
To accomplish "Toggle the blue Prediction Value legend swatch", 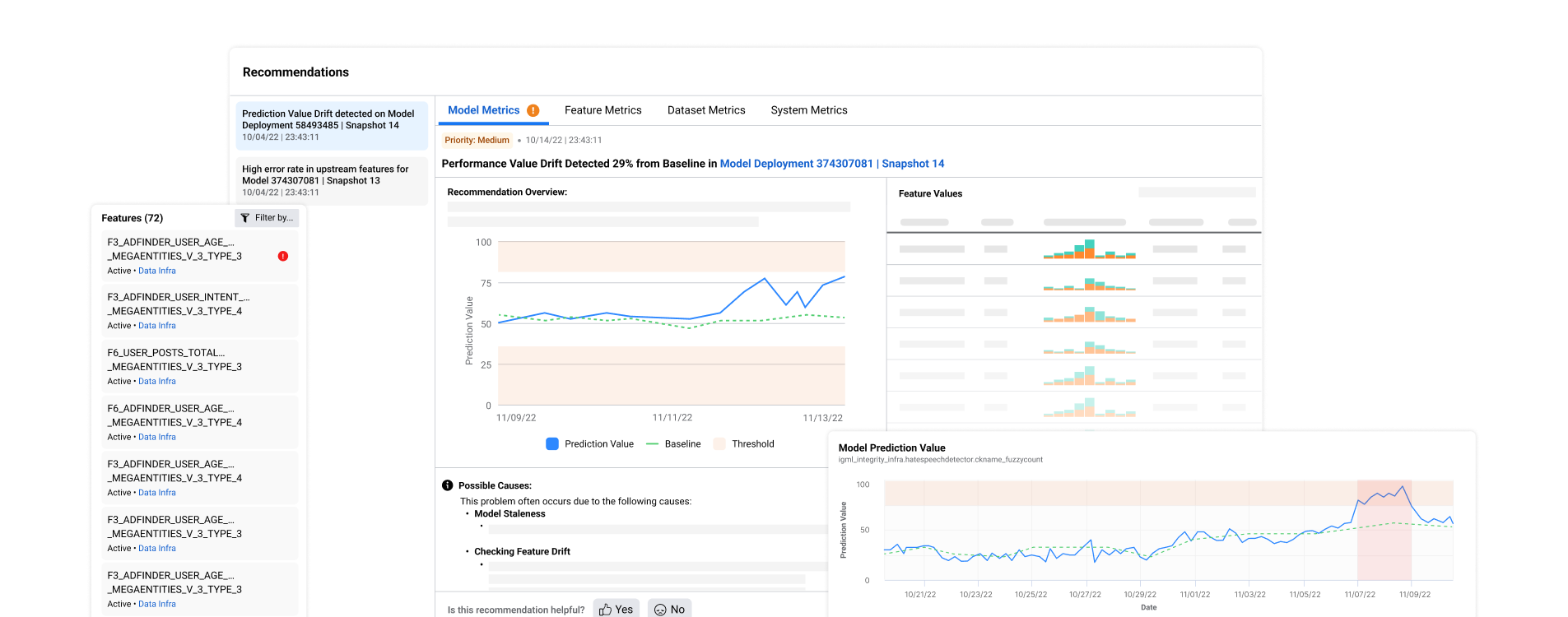I will 552,444.
